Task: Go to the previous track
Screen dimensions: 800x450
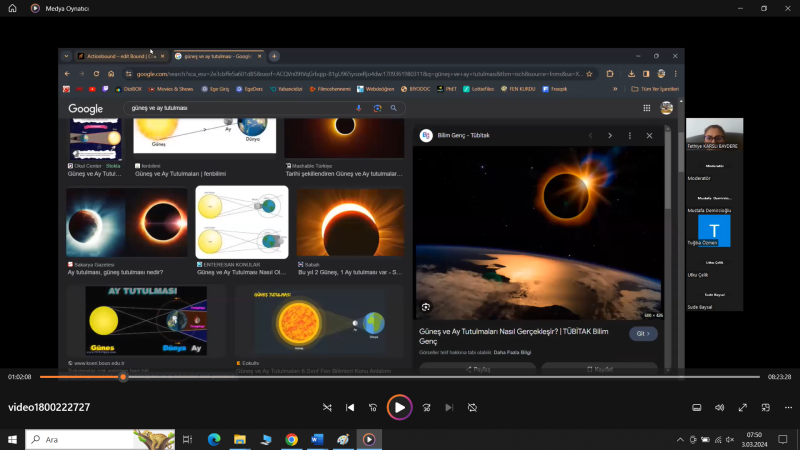Action: (x=350, y=407)
